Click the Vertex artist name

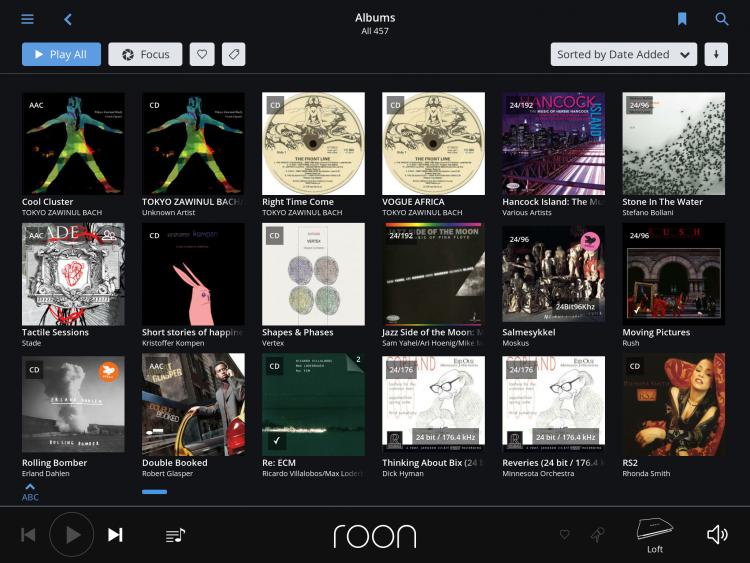[x=273, y=343]
